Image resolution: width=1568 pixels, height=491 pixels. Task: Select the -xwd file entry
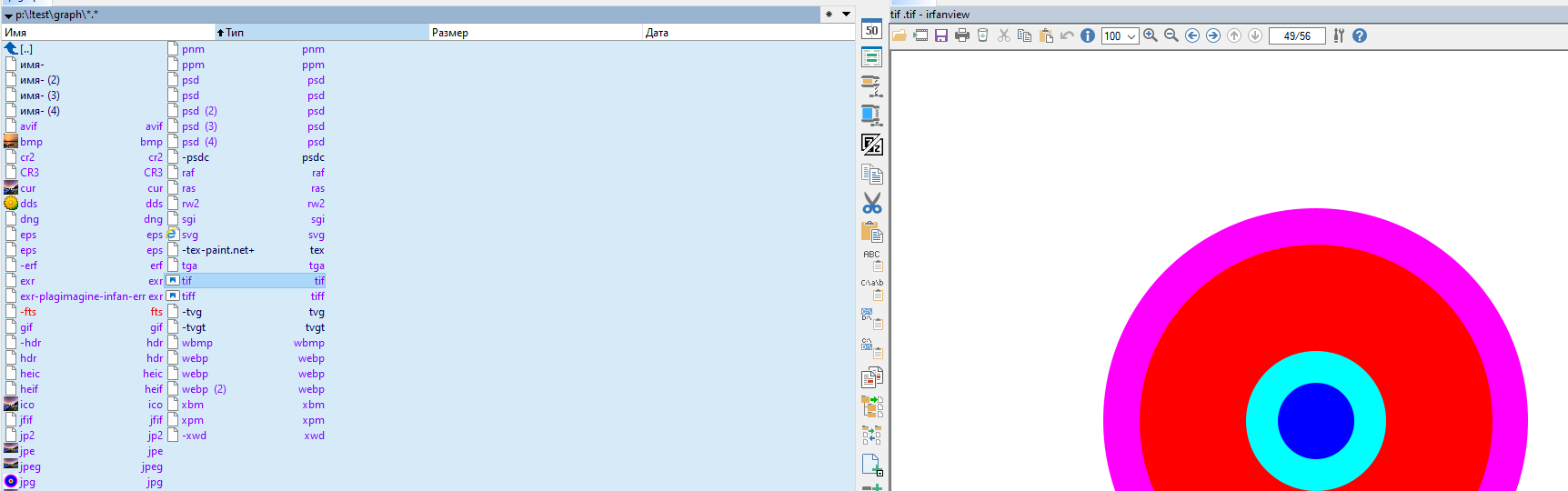coord(246,436)
